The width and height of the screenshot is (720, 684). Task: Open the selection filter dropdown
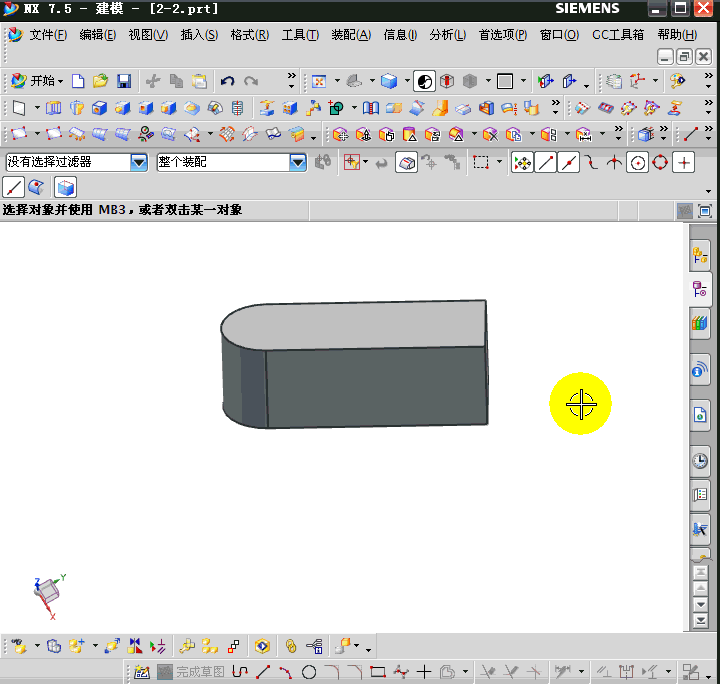click(139, 163)
